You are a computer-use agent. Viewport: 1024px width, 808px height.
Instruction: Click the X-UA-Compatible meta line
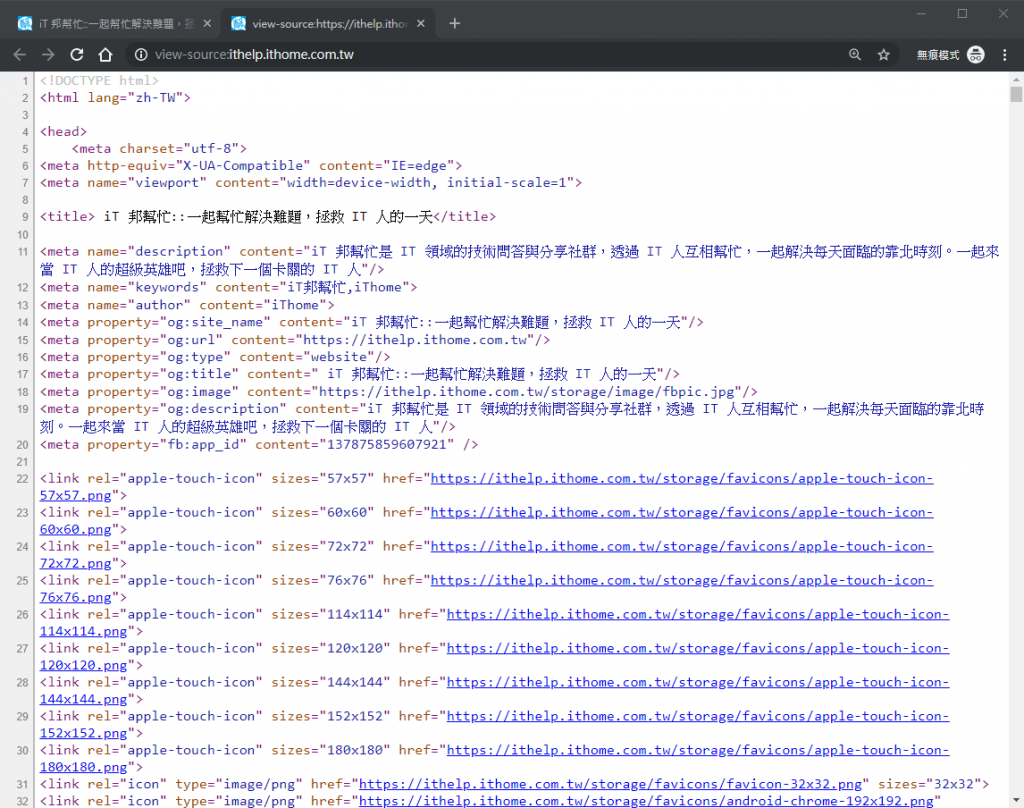point(251,166)
